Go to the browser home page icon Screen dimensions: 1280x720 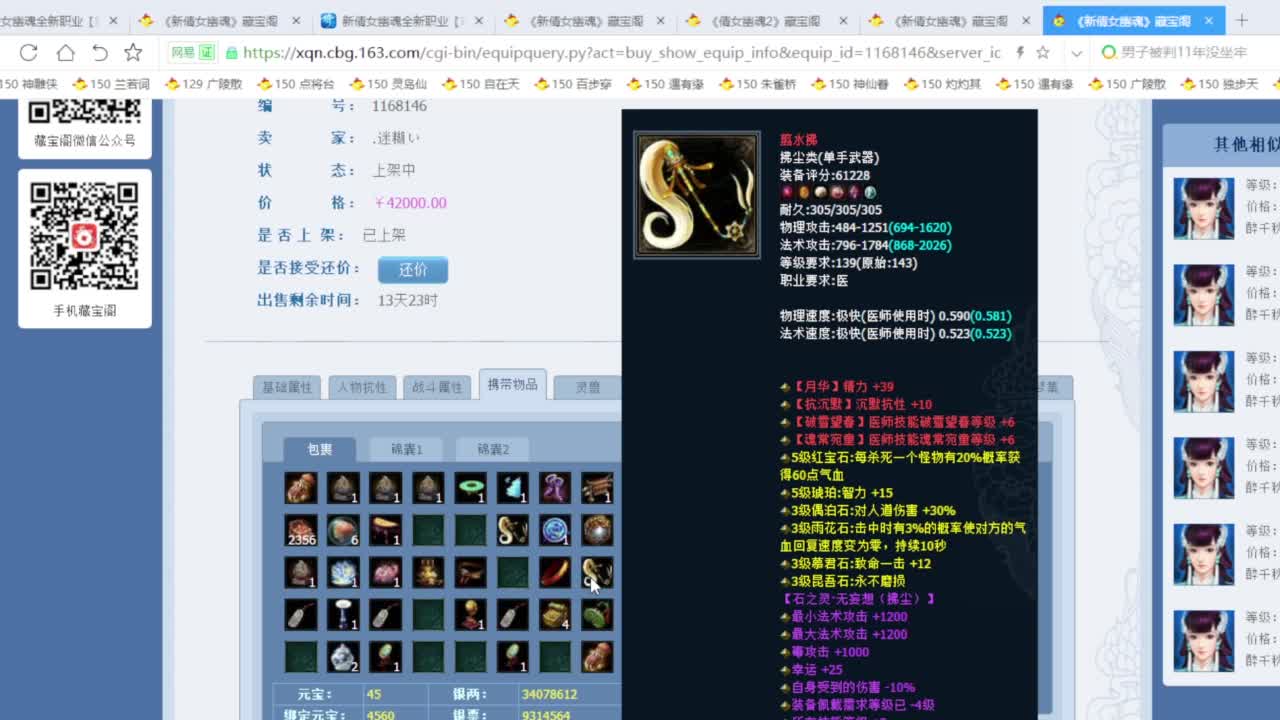[65, 52]
